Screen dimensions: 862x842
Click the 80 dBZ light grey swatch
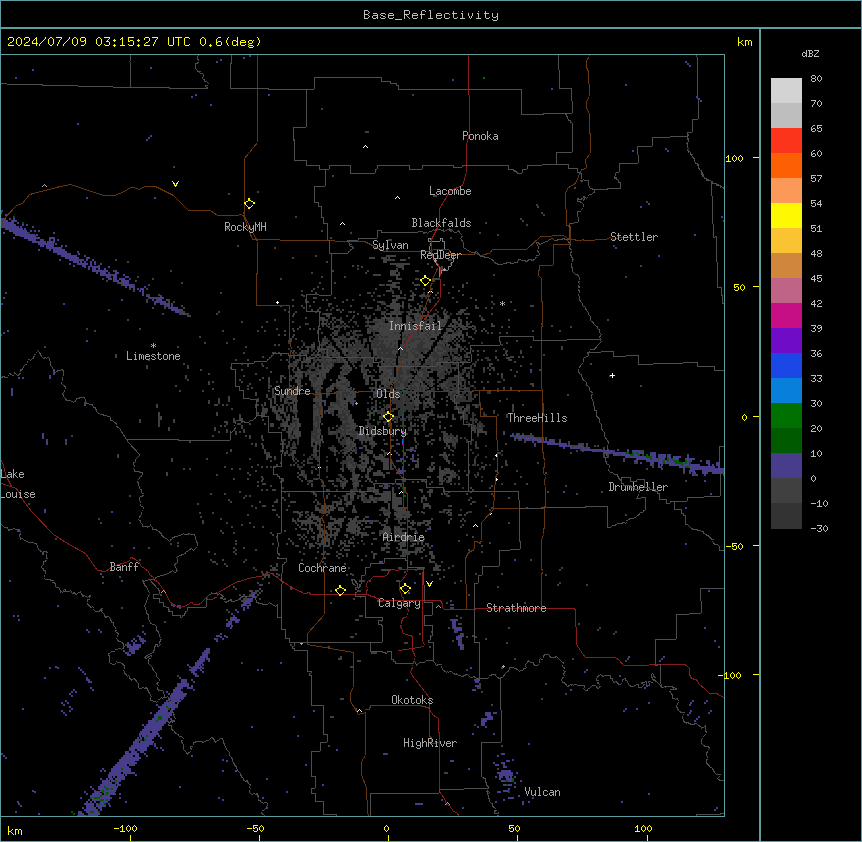coord(786,91)
